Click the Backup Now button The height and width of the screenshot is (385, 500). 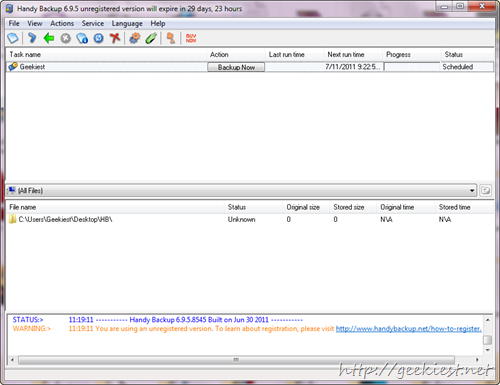[x=236, y=67]
